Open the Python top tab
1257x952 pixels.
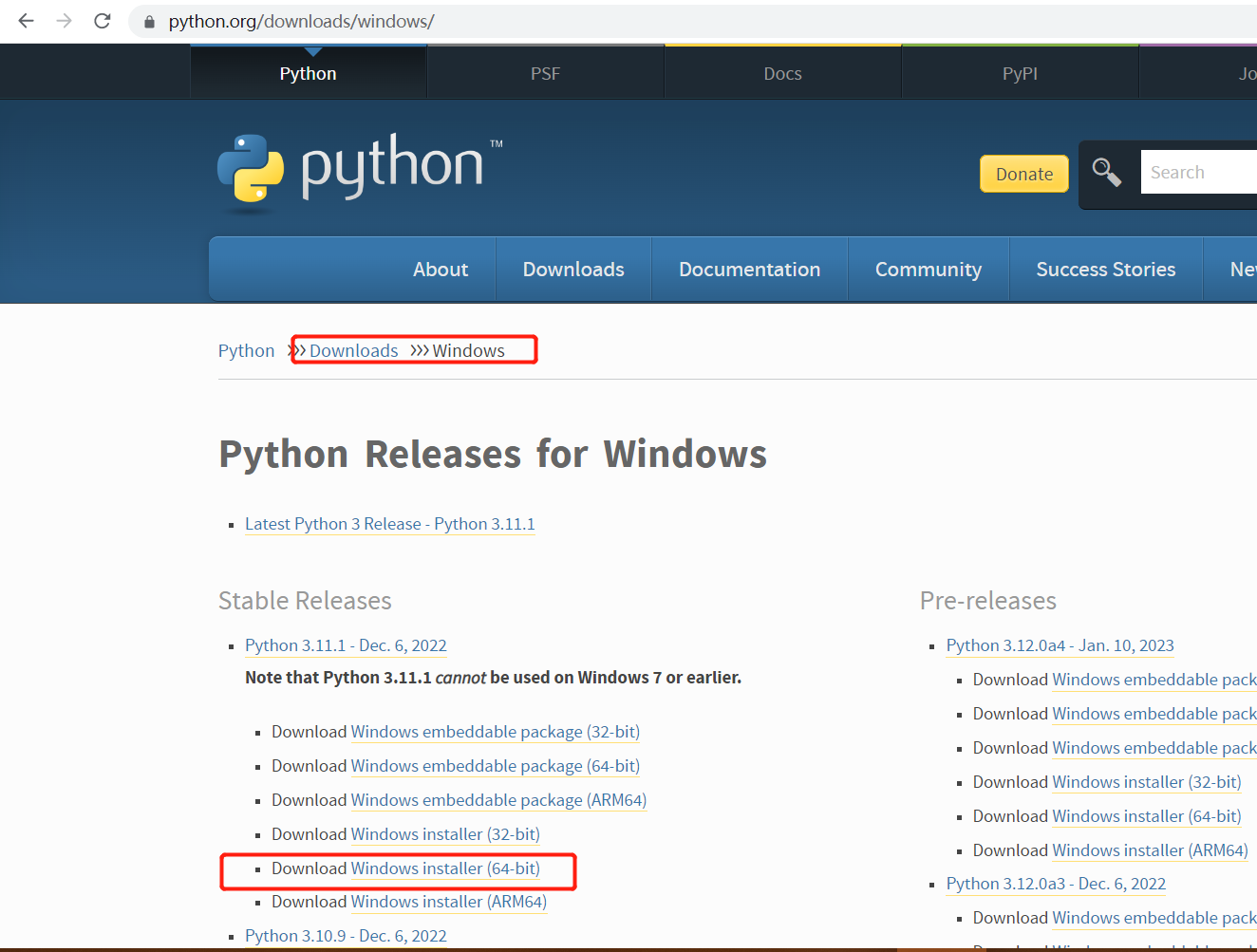coord(308,73)
